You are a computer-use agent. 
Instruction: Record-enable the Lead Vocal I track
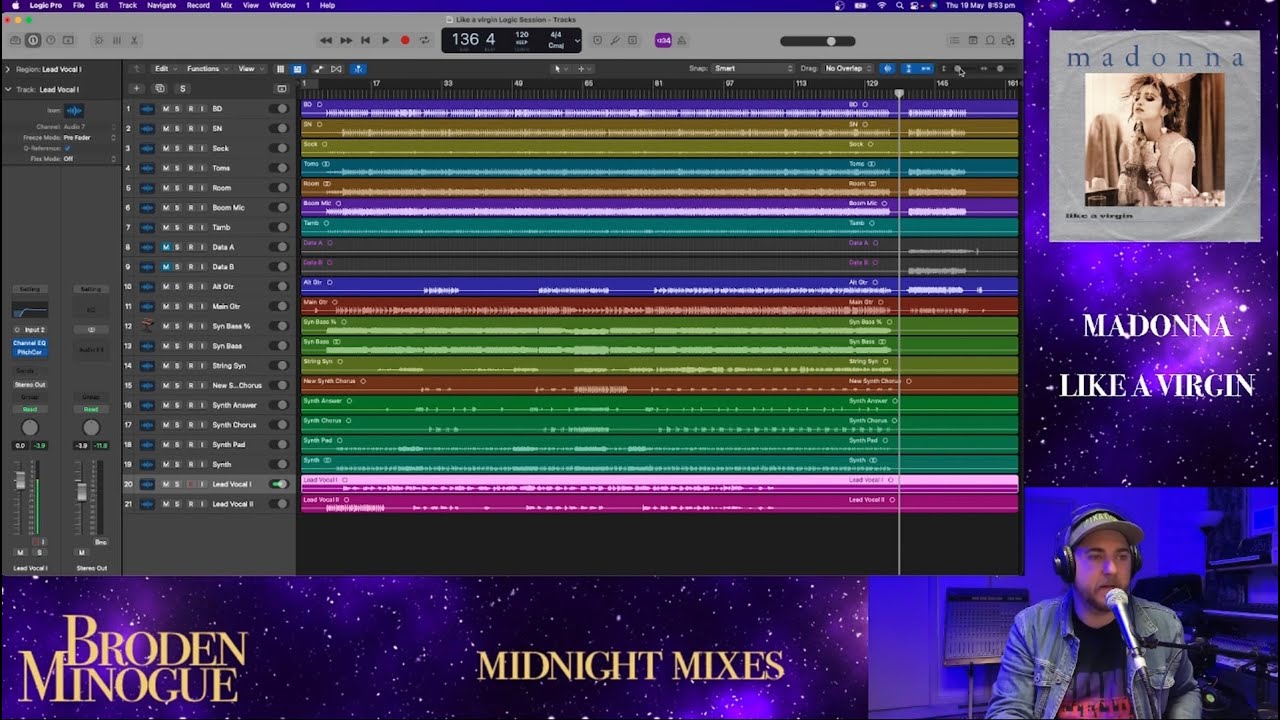(190, 484)
